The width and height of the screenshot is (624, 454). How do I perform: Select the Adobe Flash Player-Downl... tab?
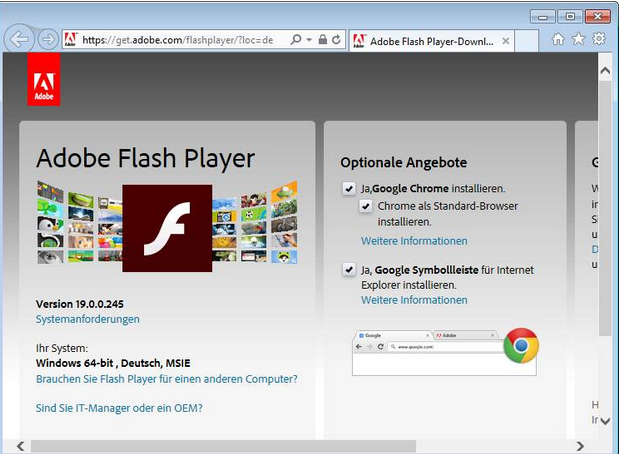click(431, 41)
